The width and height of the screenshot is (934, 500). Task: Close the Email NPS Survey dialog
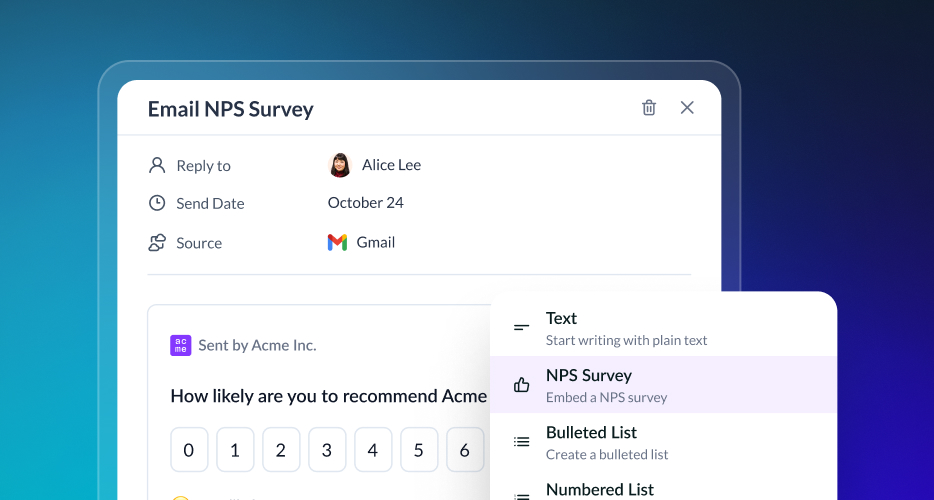coord(687,108)
